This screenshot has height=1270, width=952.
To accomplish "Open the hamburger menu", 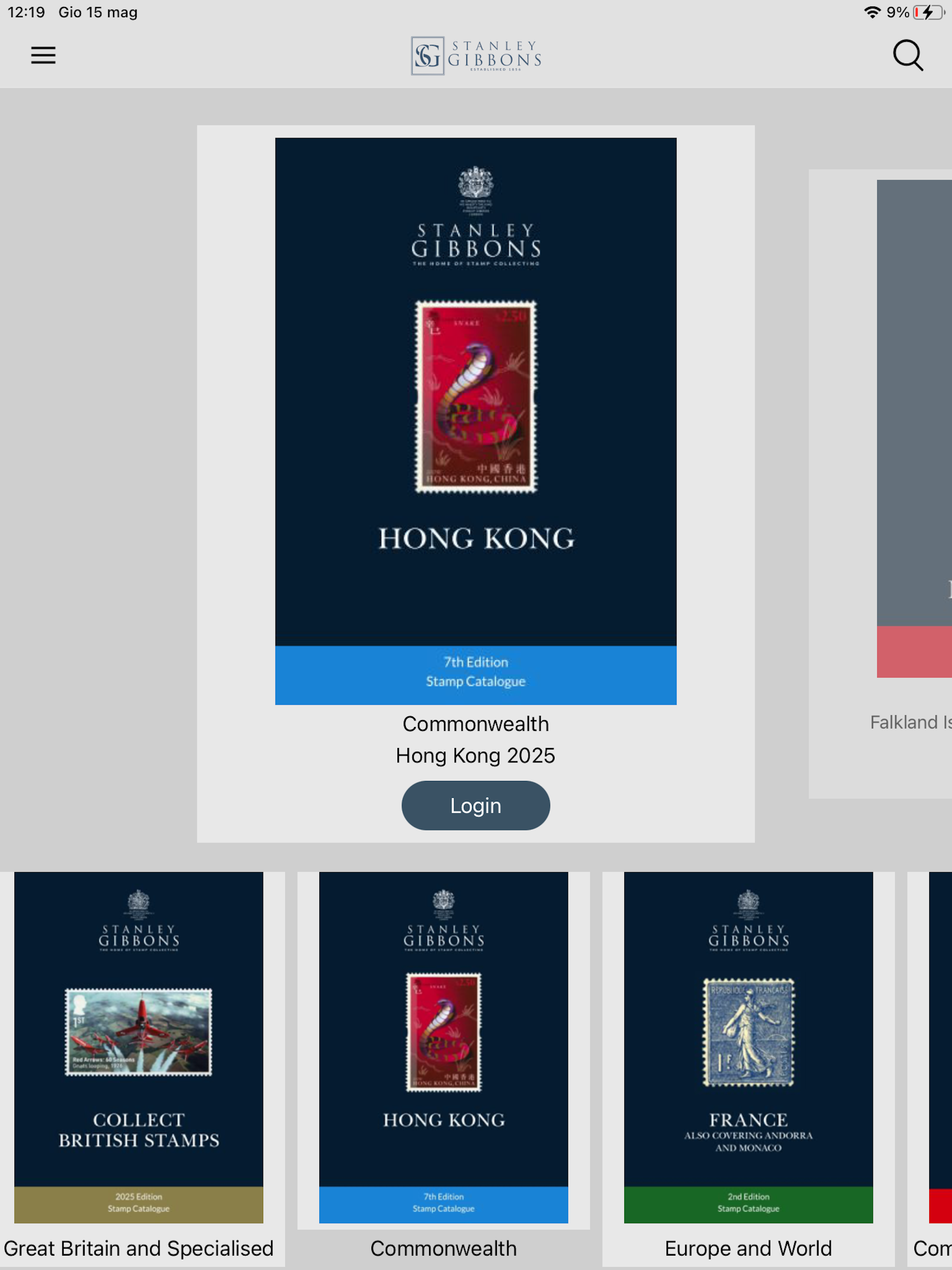I will (43, 55).
